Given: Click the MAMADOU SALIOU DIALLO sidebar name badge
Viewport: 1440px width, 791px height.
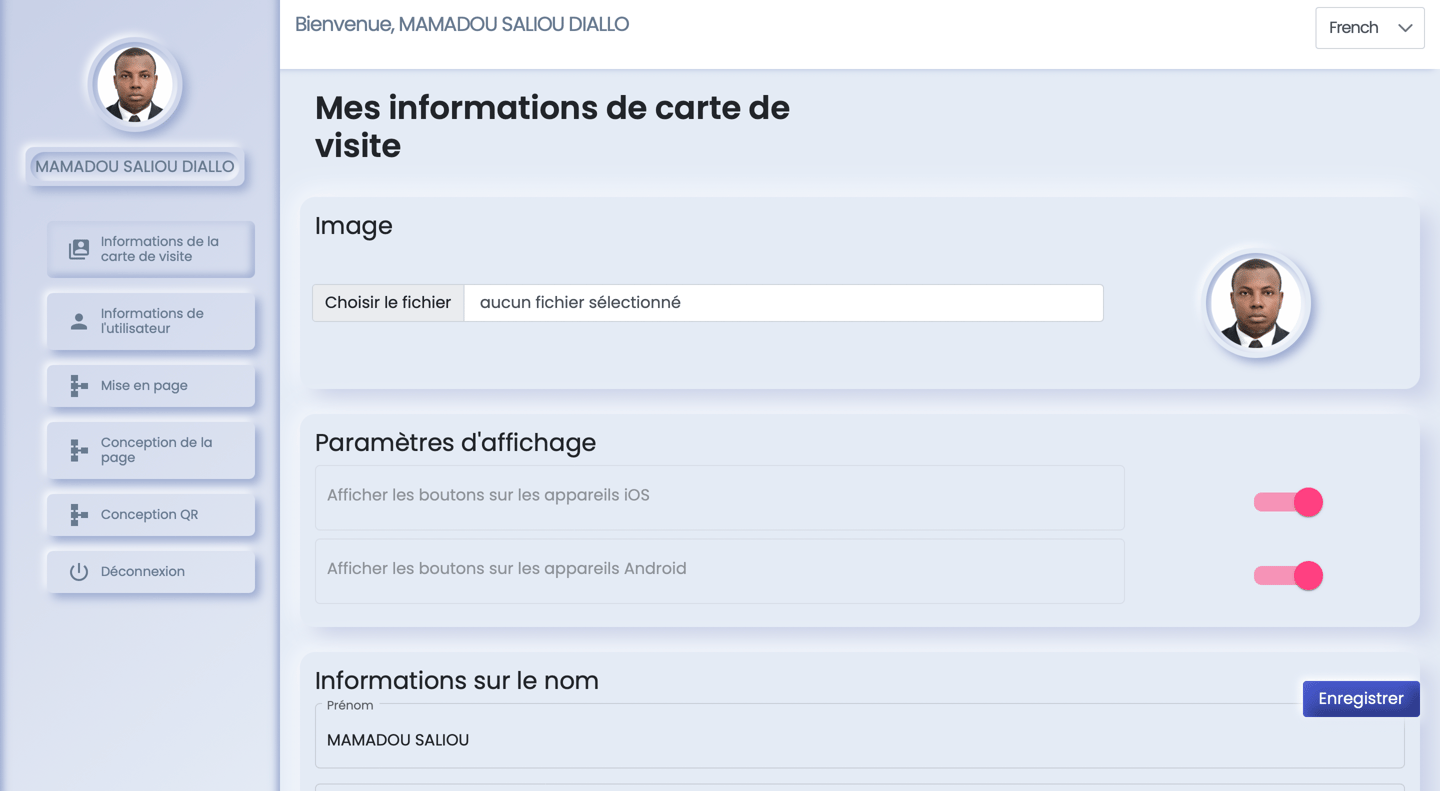Looking at the screenshot, I should click(x=135, y=167).
